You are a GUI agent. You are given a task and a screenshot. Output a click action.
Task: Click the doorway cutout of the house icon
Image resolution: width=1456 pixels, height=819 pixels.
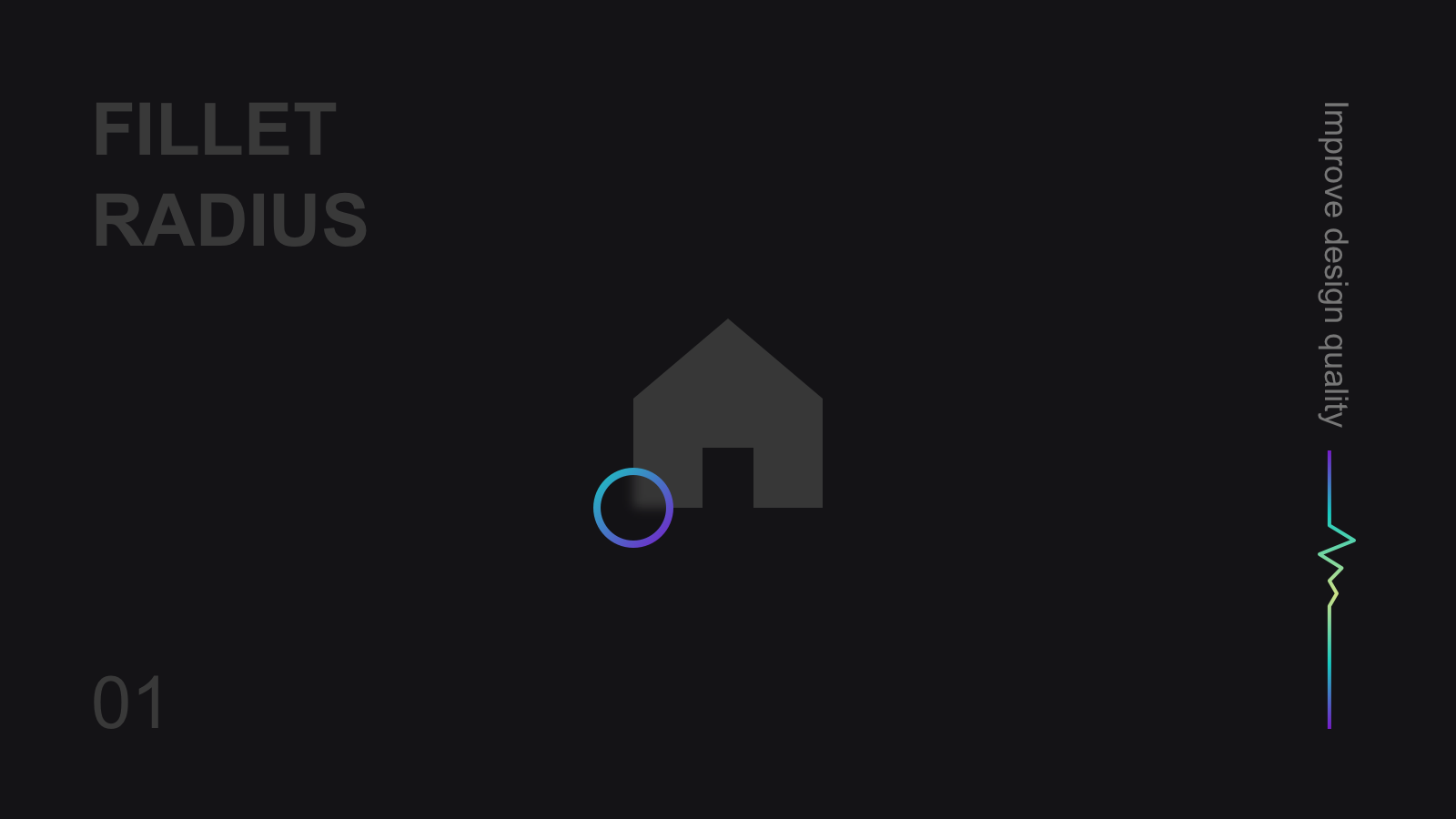[728, 478]
